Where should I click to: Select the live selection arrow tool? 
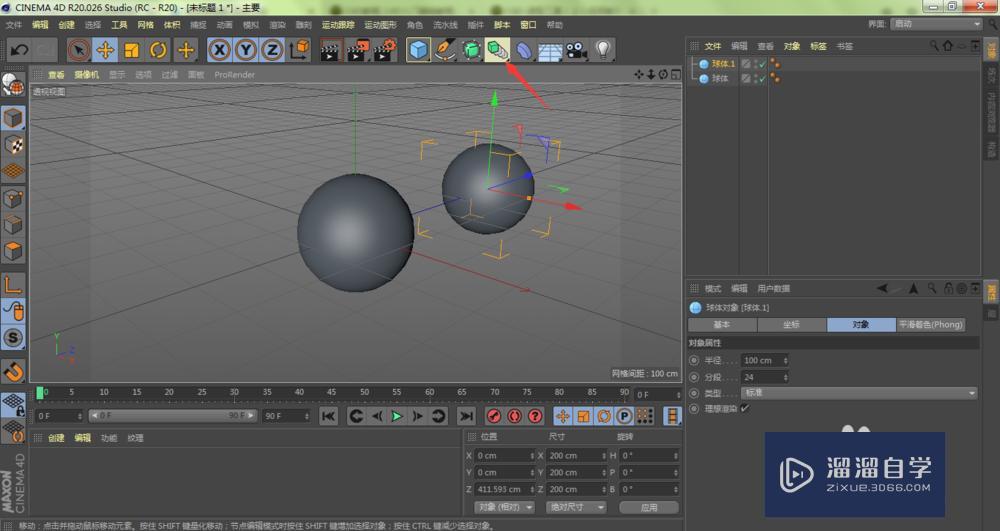tap(78, 50)
